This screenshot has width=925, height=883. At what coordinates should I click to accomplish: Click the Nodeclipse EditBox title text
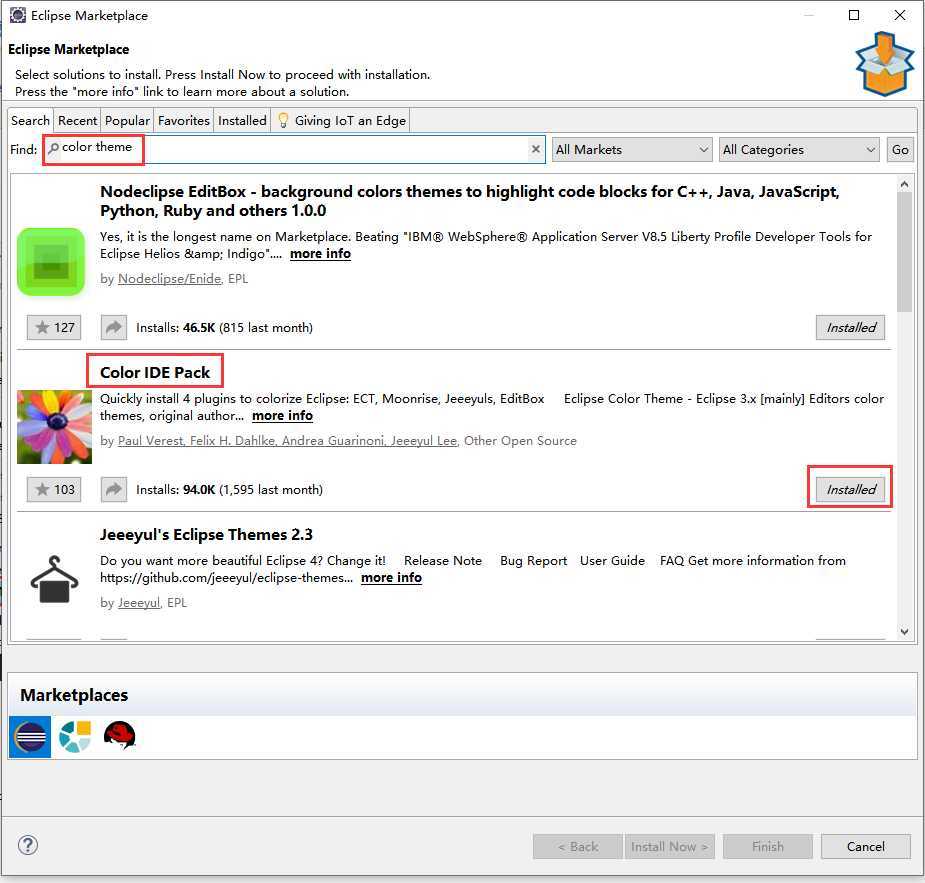(470, 201)
